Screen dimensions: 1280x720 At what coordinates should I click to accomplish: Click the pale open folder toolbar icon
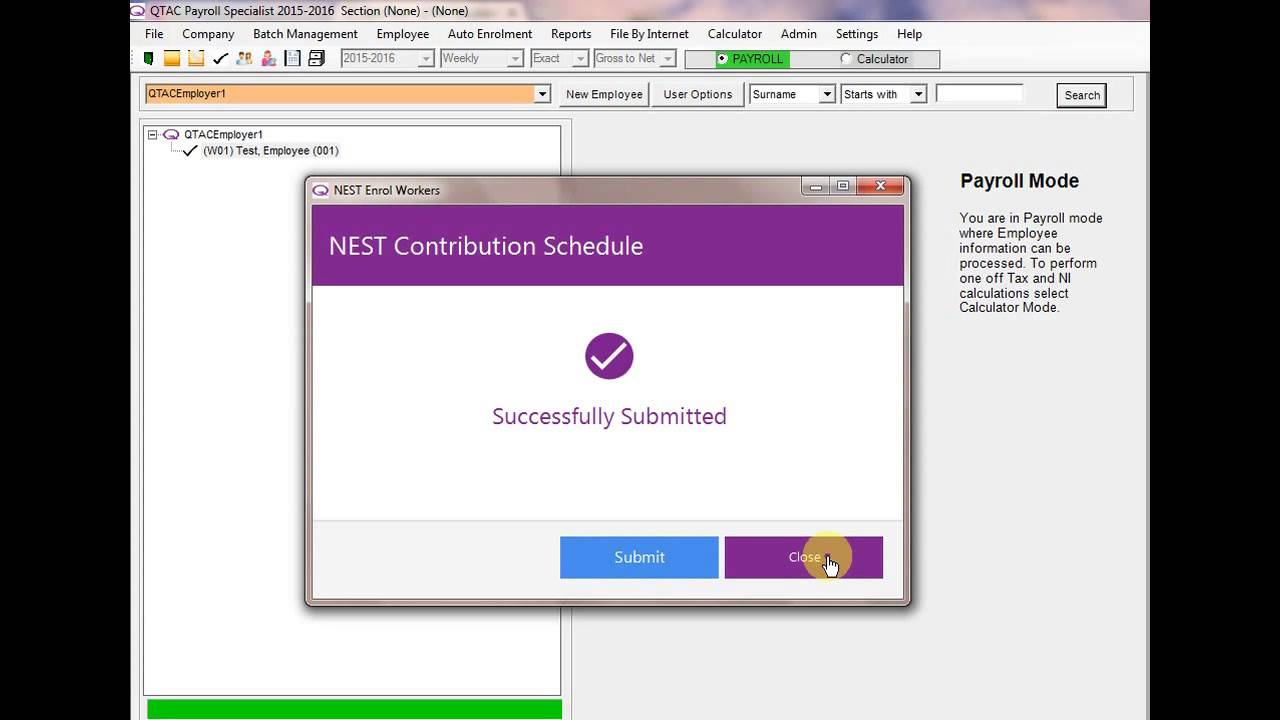click(x=196, y=59)
